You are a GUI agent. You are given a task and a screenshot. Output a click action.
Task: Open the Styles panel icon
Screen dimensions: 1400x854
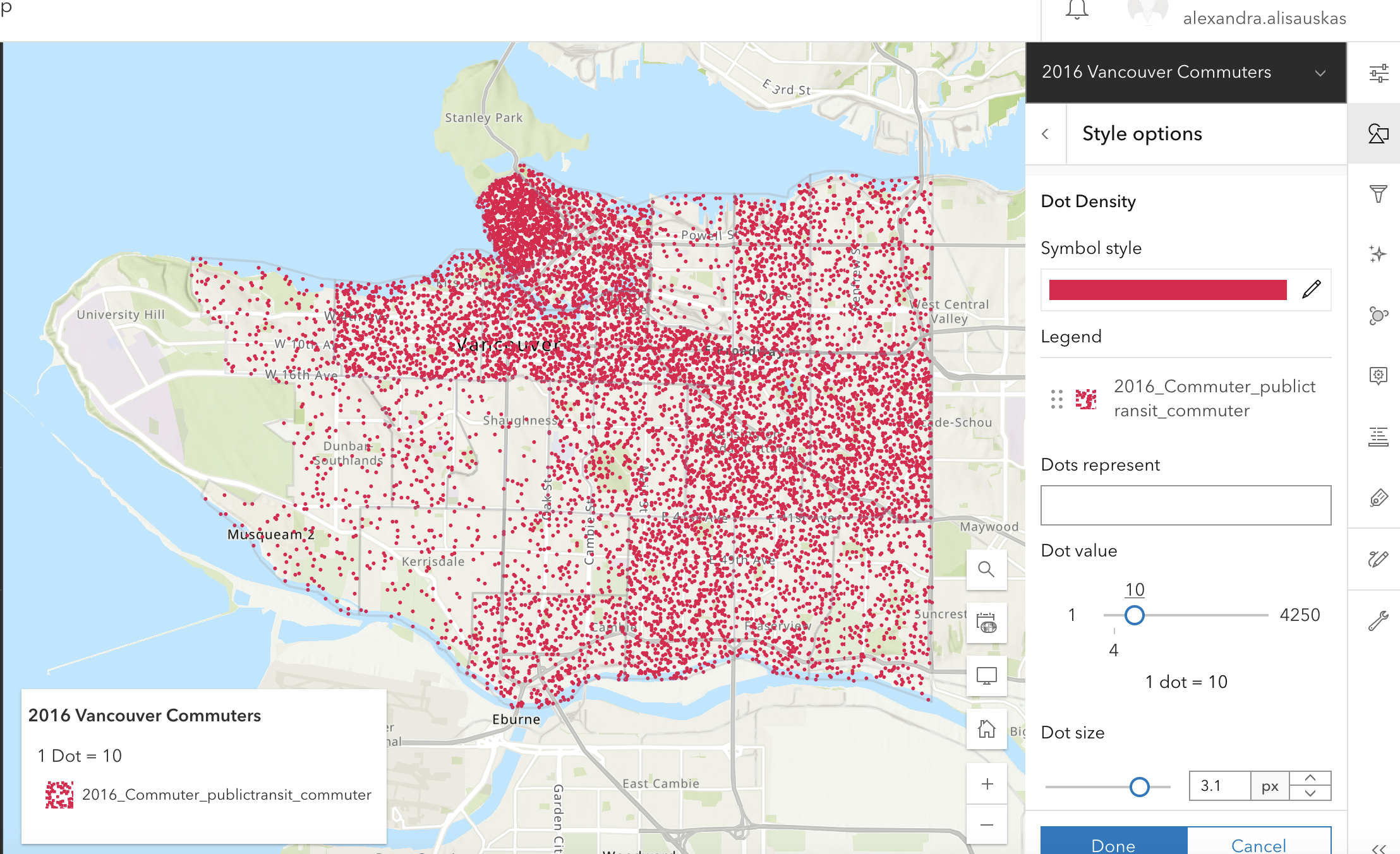(x=1379, y=134)
